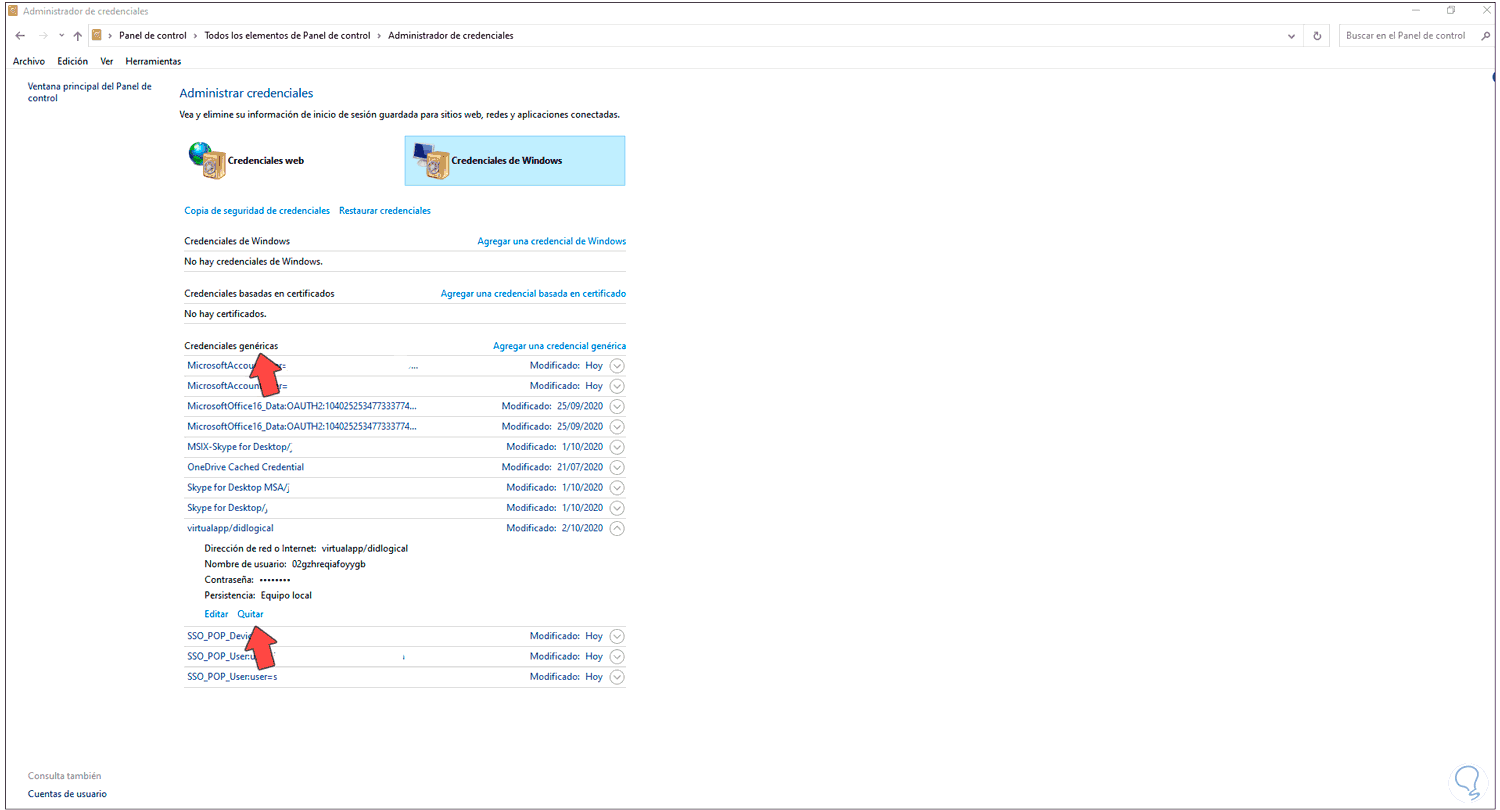The height and width of the screenshot is (810, 1500).
Task: Expand the SSO_POP_Device credential chevron
Action: (617, 636)
